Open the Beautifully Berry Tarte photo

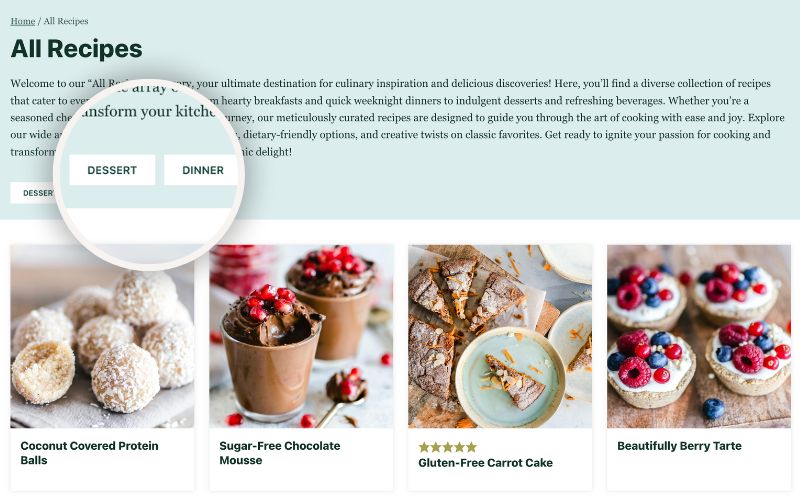(x=699, y=336)
